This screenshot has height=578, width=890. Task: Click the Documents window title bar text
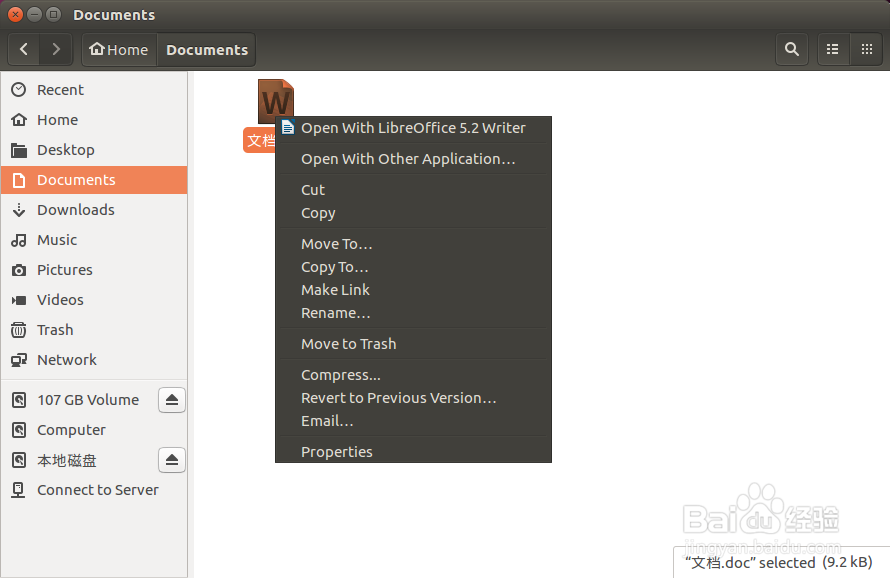coord(114,15)
